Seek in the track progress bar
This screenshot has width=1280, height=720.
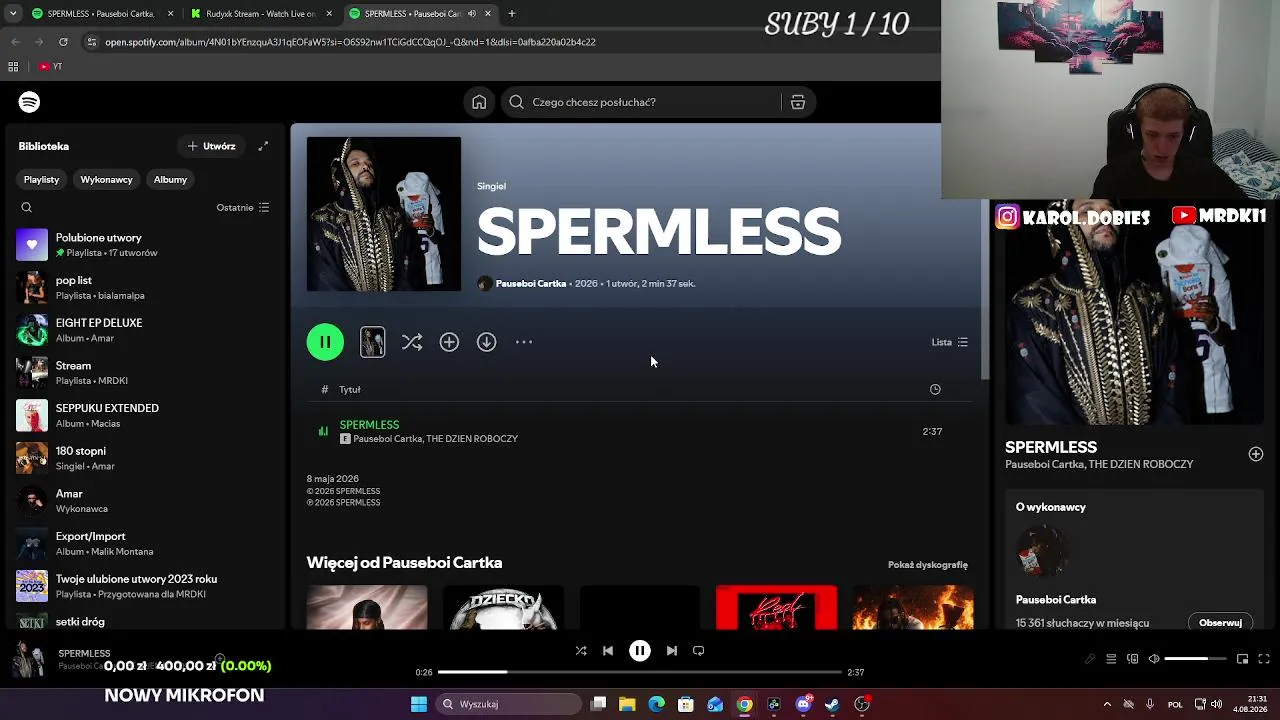(640, 672)
